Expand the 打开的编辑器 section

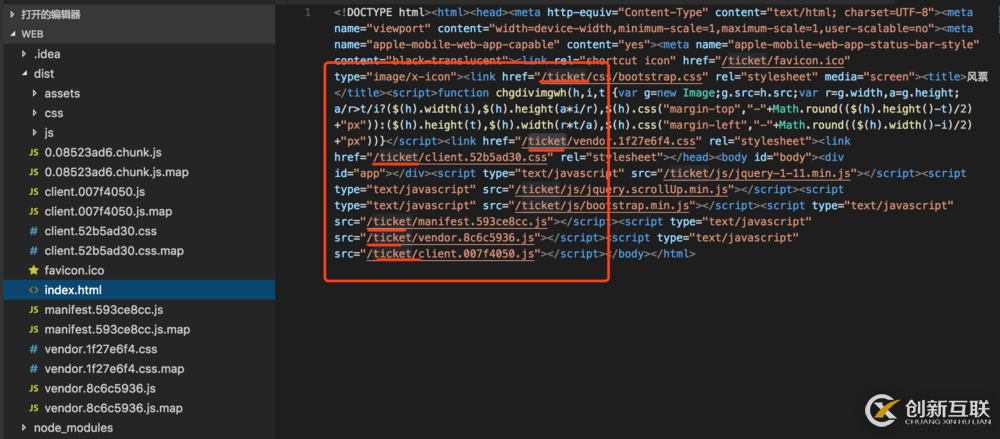(x=13, y=14)
